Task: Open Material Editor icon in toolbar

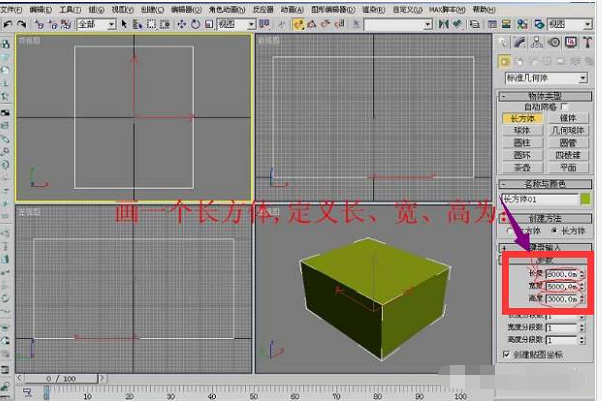Action: (x=522, y=24)
